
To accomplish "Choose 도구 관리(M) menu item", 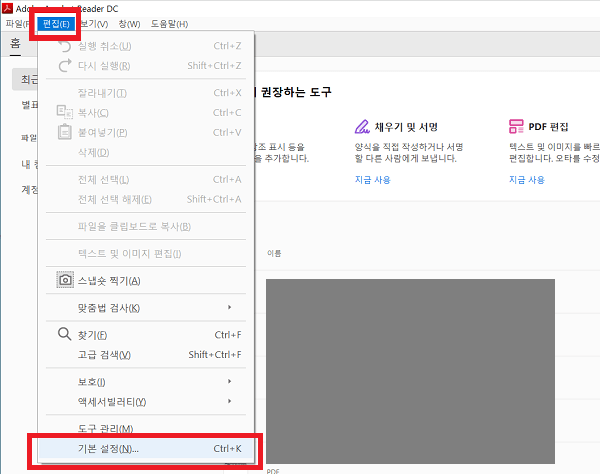I will pos(146,428).
